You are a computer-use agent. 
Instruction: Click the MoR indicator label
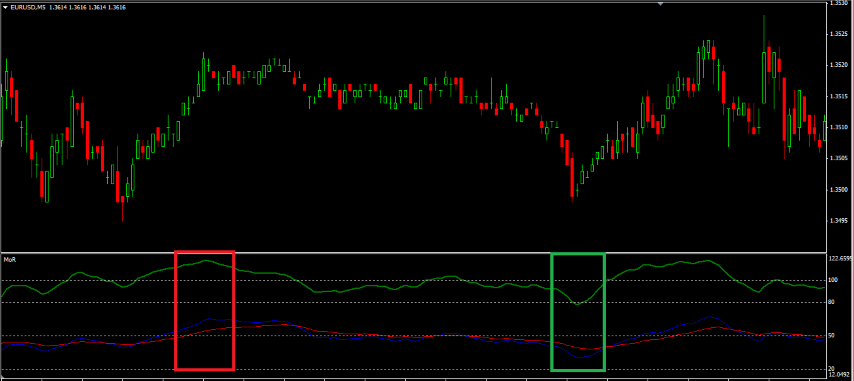[x=9, y=260]
